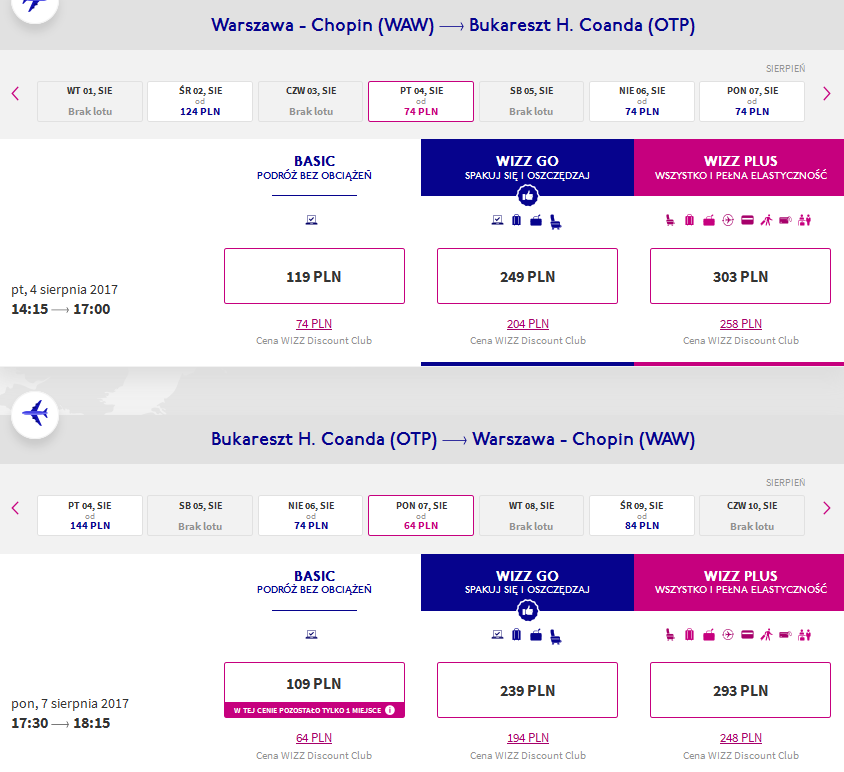Click the trolley bag icon under WIZZ PLUS, Warszawa to Bukareszt flight
844x772 pixels.
(690, 220)
